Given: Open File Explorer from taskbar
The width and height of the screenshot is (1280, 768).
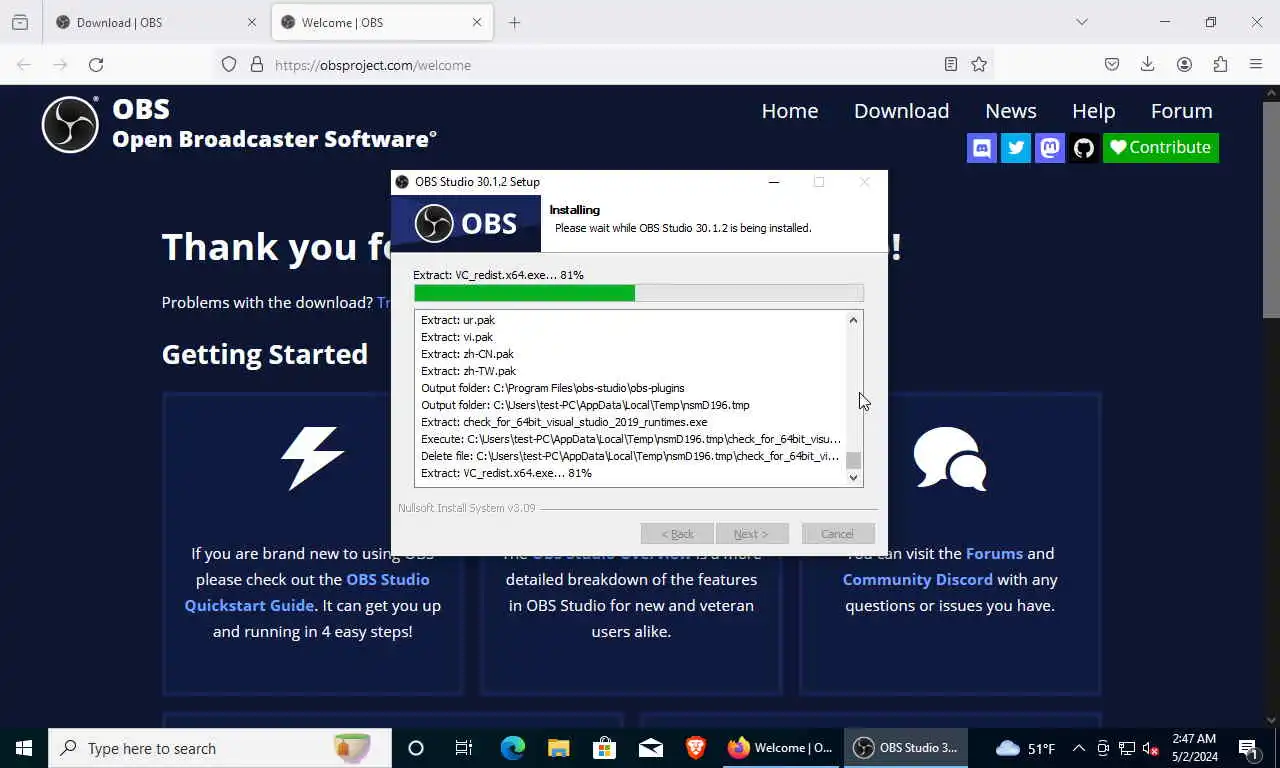Looking at the screenshot, I should coord(559,748).
